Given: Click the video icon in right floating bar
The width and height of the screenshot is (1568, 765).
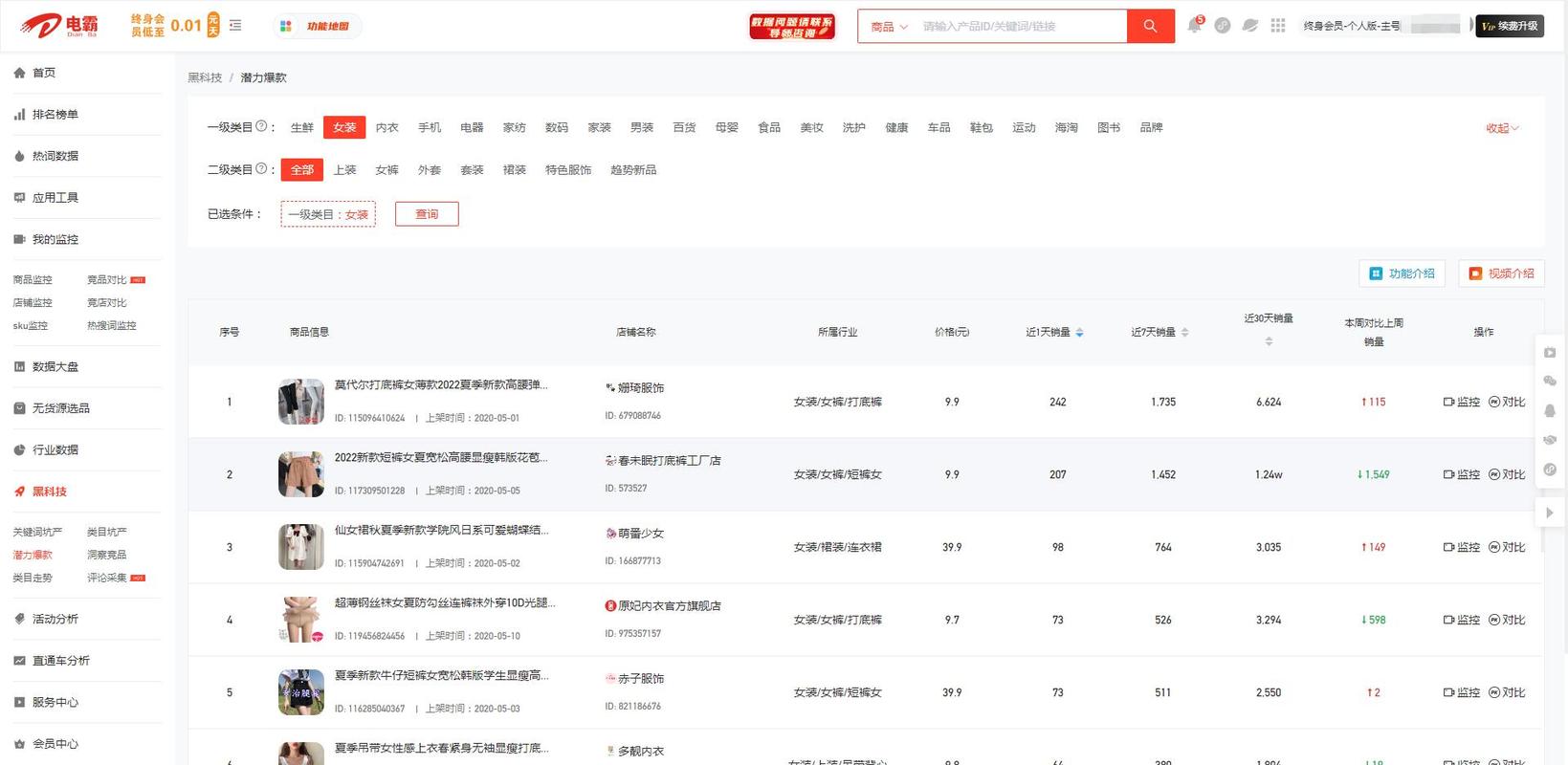Looking at the screenshot, I should point(1550,352).
